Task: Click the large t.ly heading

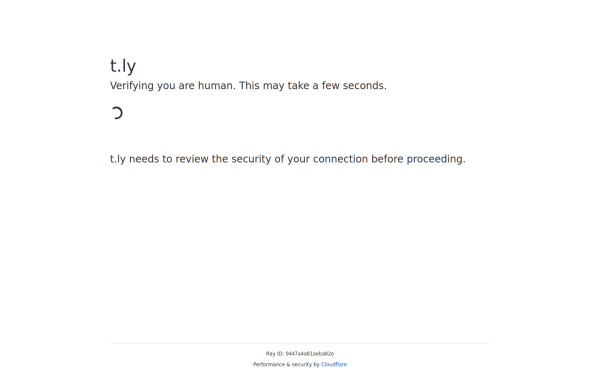Action: click(123, 66)
